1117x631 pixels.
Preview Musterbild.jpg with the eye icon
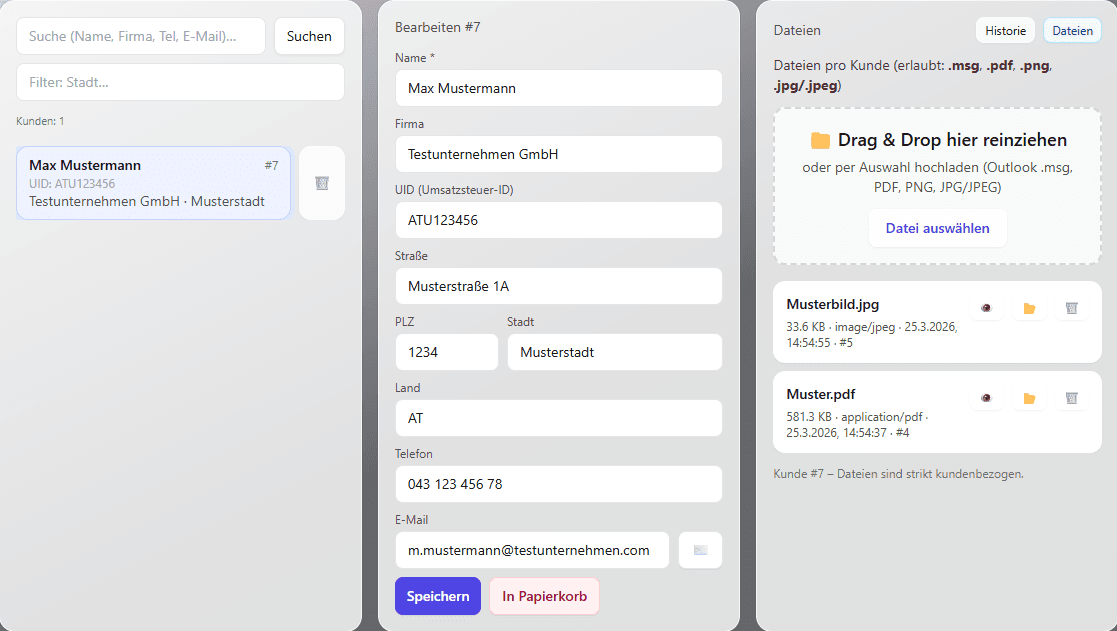986,308
